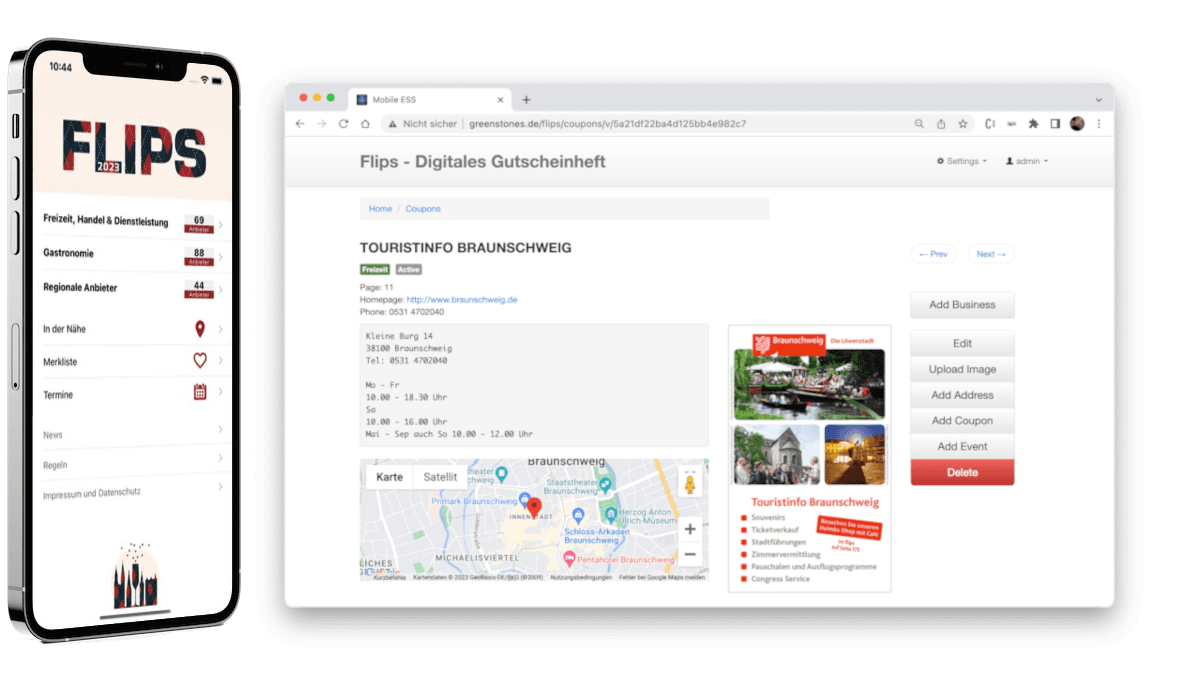Switch map to Satellit view

440,477
